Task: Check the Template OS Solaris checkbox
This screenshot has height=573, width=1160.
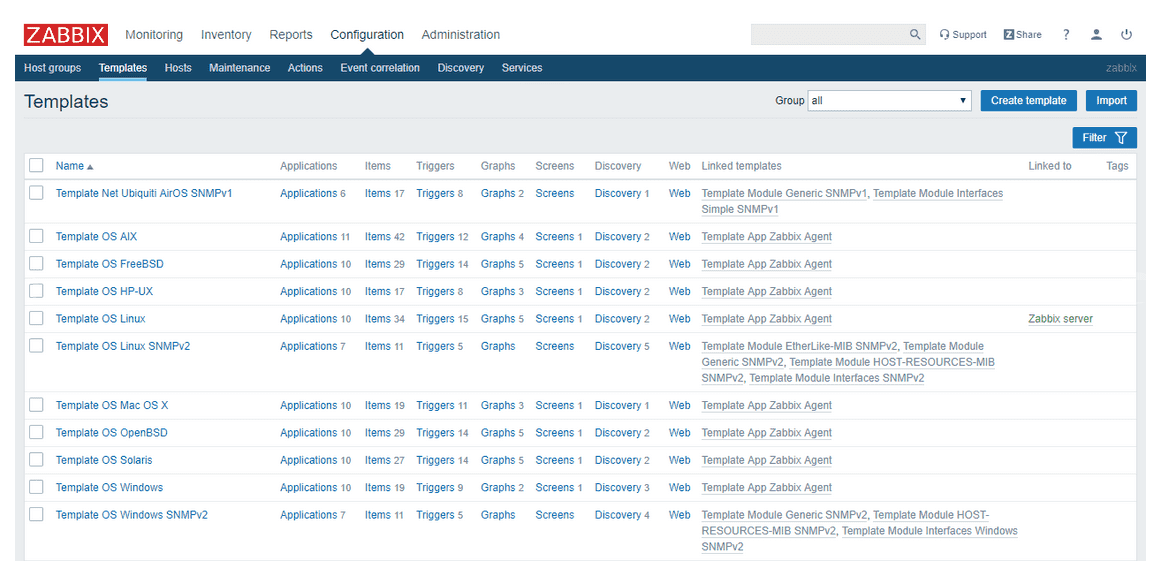Action: coord(36,460)
